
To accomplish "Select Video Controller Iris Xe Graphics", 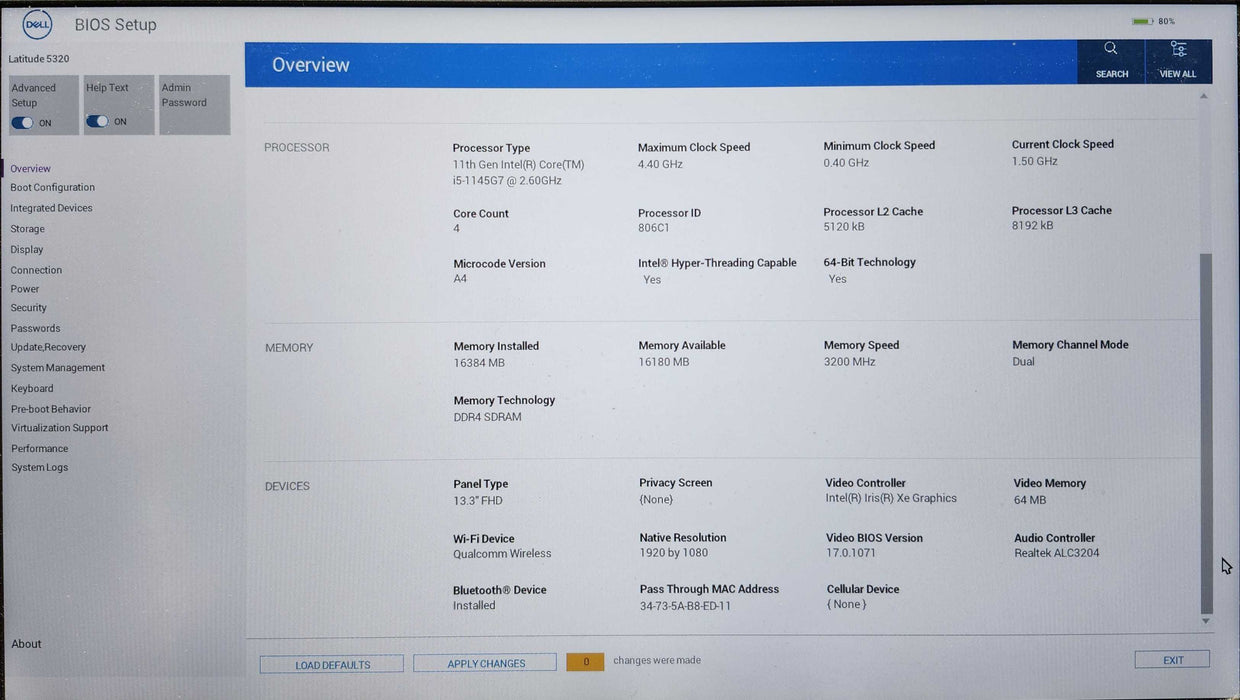I will tap(891, 498).
